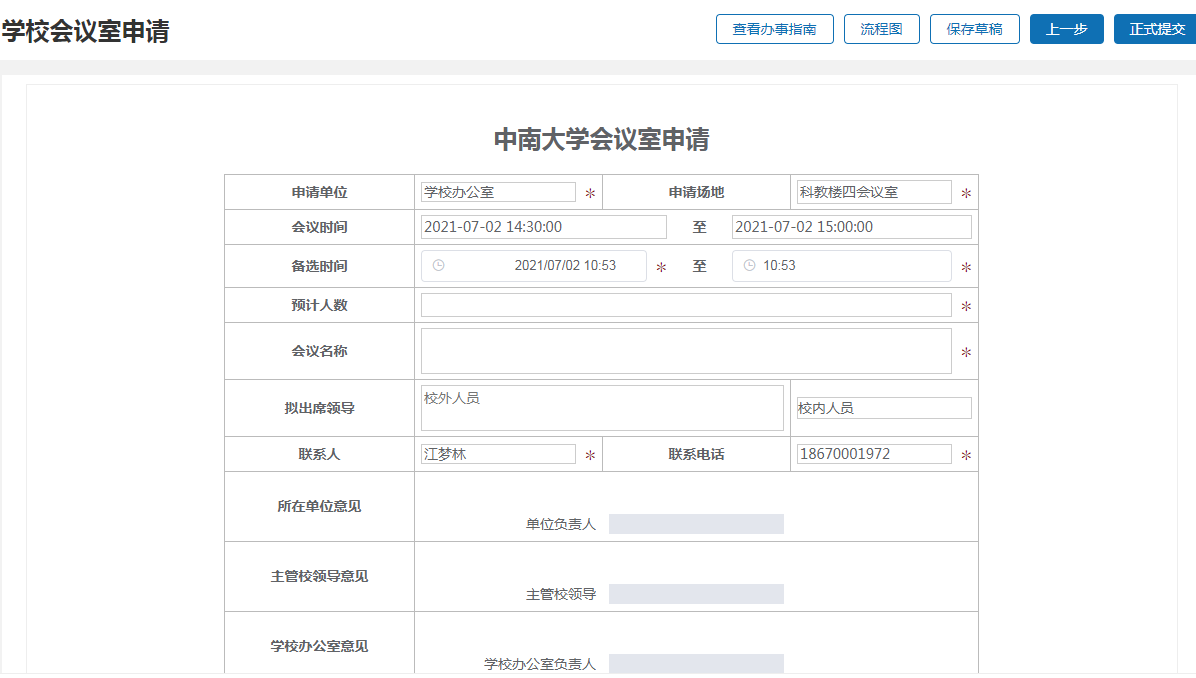1196x678 pixels.
Task: Click the 主管校领导 caption text
Action: pos(561,594)
